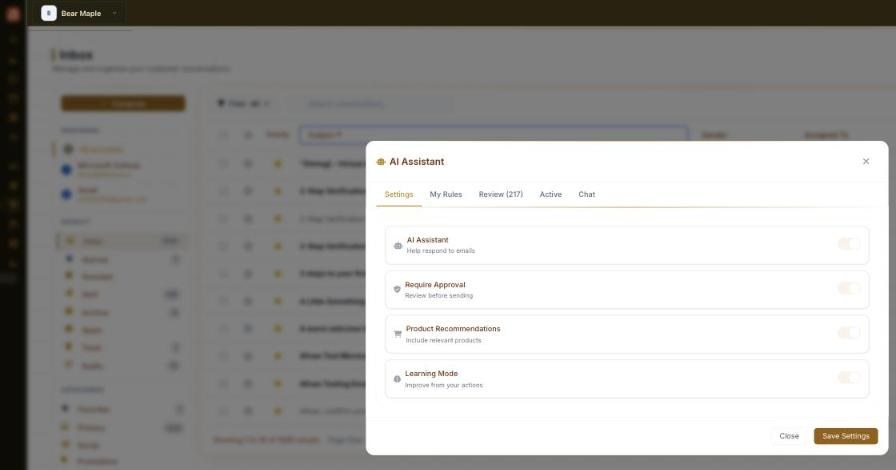This screenshot has height=470, width=896.
Task: Click the app logo in the top-left corner
Action: [x=13, y=13]
